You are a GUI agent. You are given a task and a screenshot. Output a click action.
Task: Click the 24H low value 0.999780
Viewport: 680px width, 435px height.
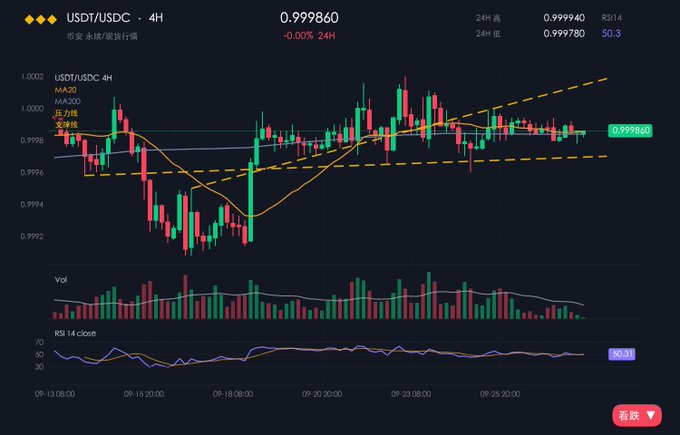point(564,33)
